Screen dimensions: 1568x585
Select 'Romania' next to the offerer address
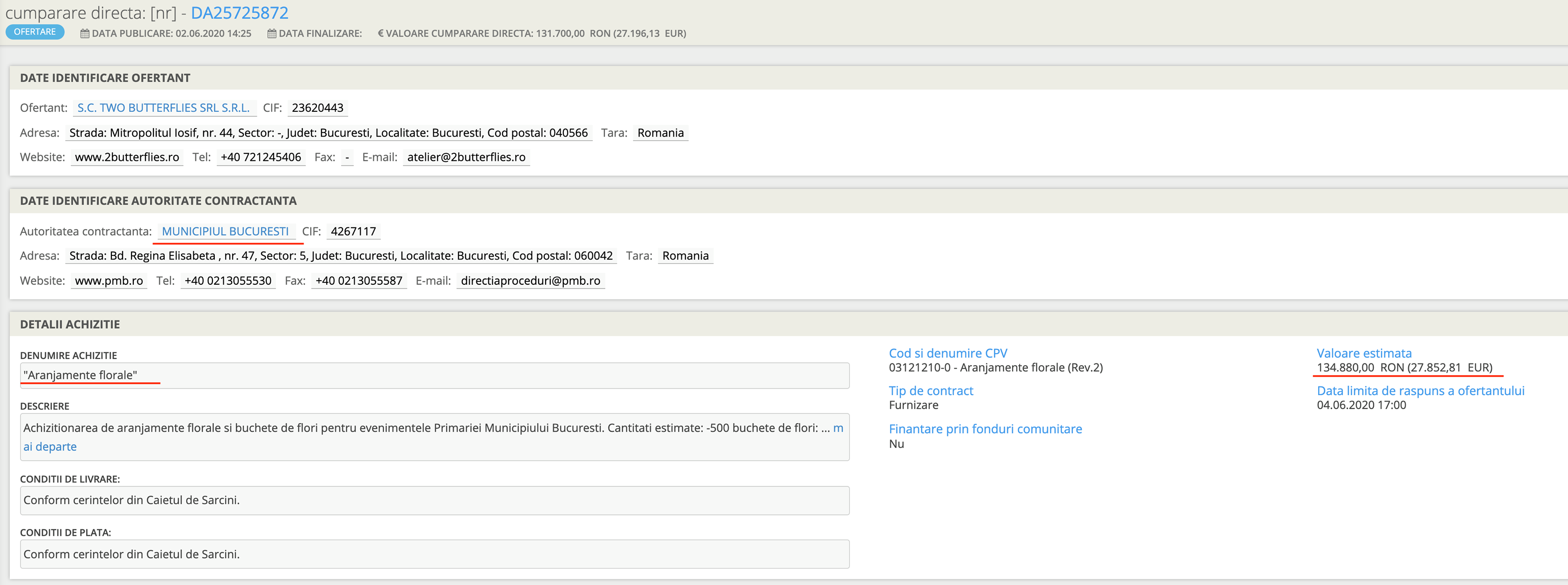point(660,132)
